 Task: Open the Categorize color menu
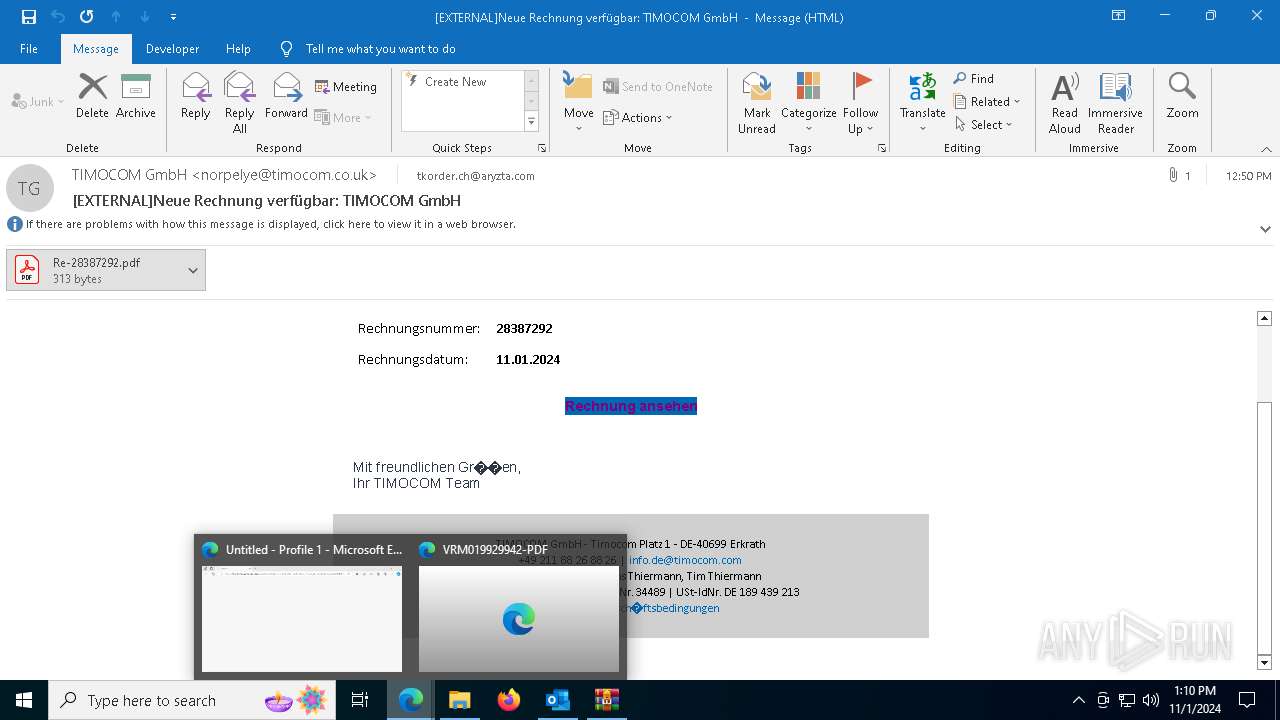[808, 103]
